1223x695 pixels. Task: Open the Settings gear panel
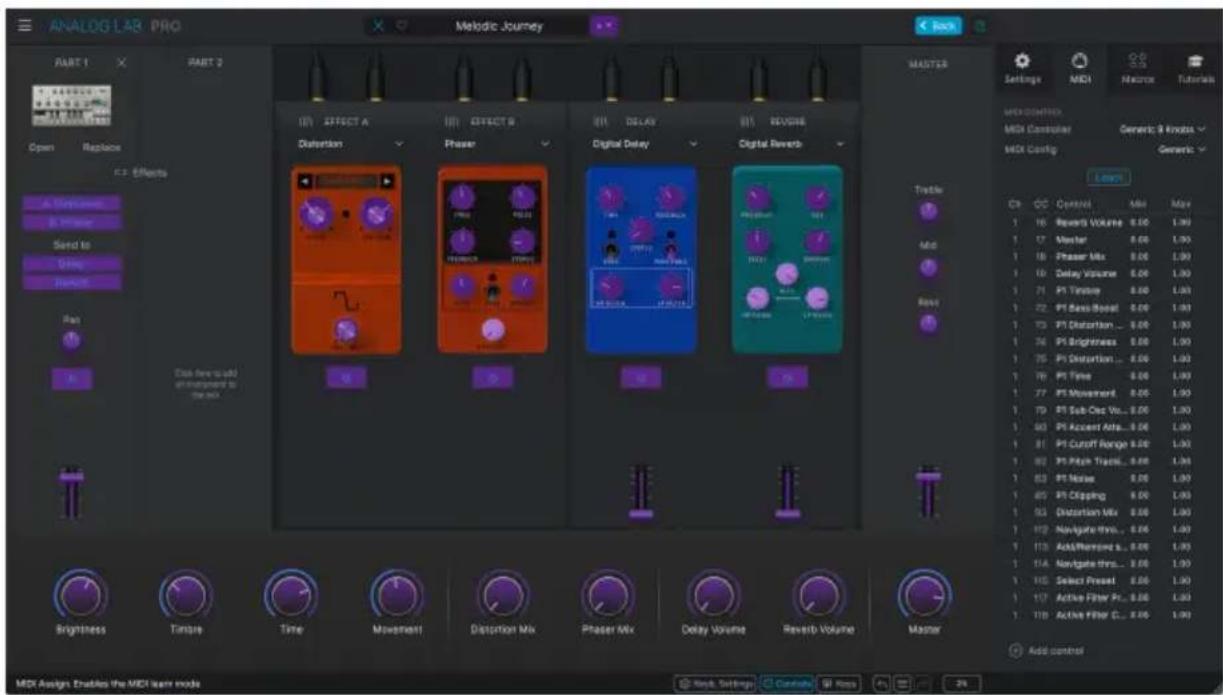click(1023, 67)
